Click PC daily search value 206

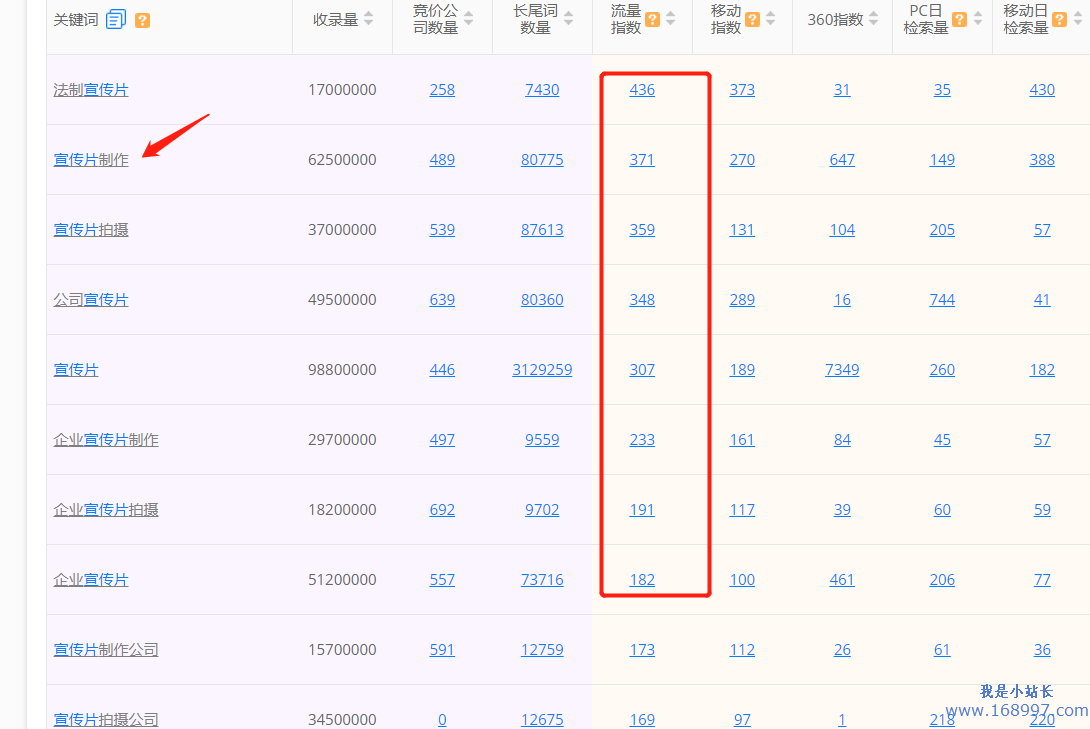(942, 580)
